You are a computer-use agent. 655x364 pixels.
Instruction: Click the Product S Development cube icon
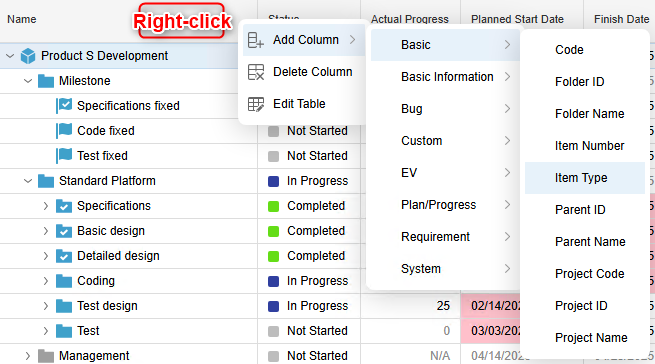[28, 56]
